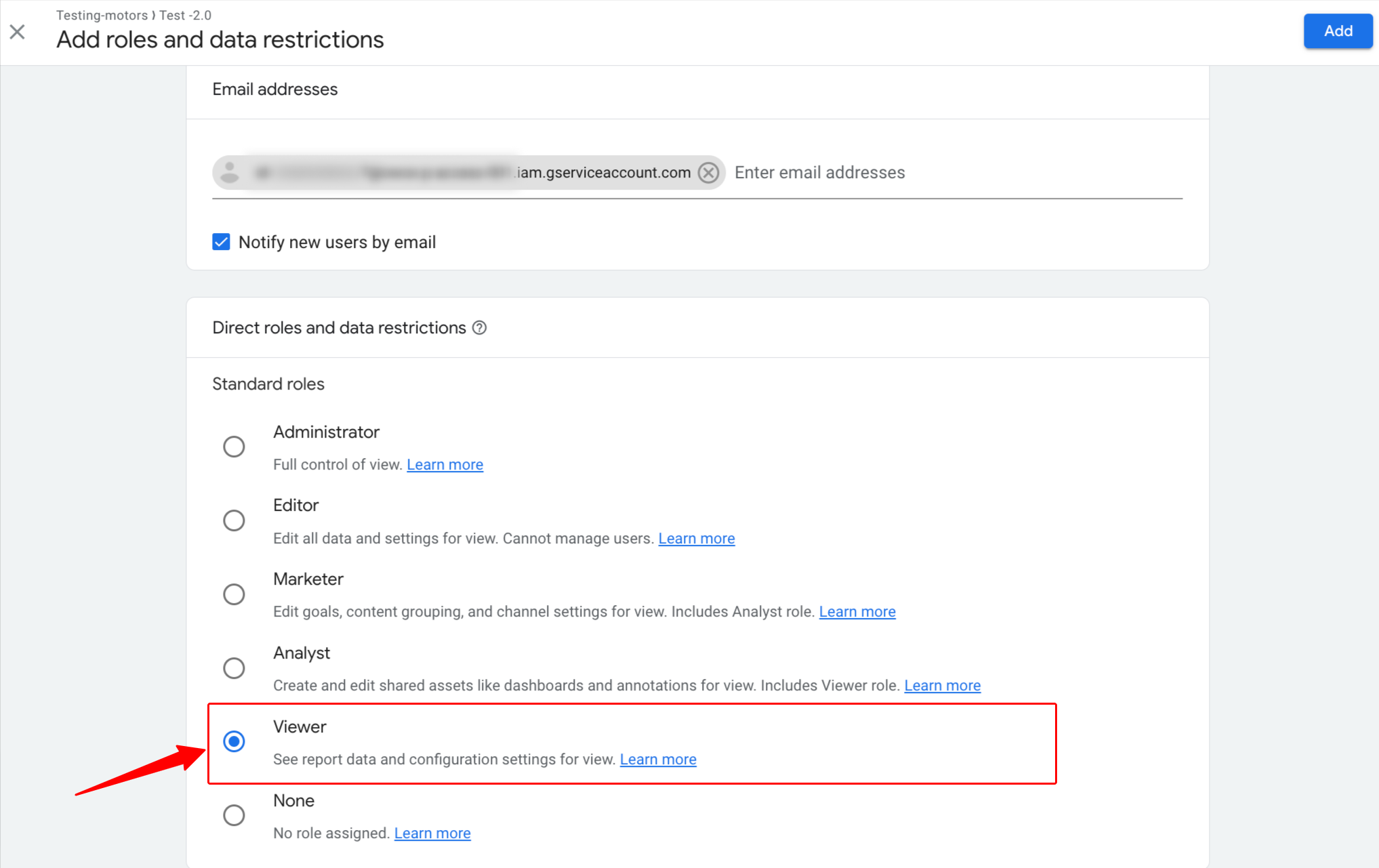Click the user avatar in email chip
Screen dimensions: 1379x868
pyautogui.click(x=230, y=172)
